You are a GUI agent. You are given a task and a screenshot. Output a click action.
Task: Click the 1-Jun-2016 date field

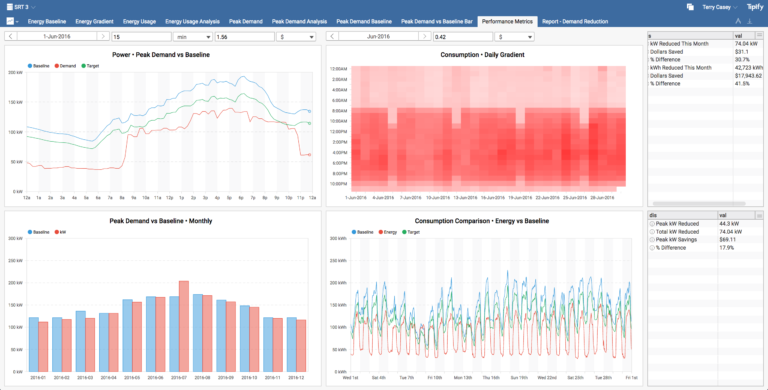pyautogui.click(x=57, y=37)
